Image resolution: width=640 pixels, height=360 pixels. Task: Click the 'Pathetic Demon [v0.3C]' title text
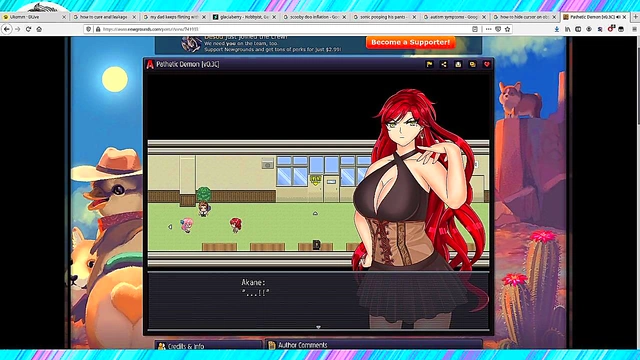188,64
